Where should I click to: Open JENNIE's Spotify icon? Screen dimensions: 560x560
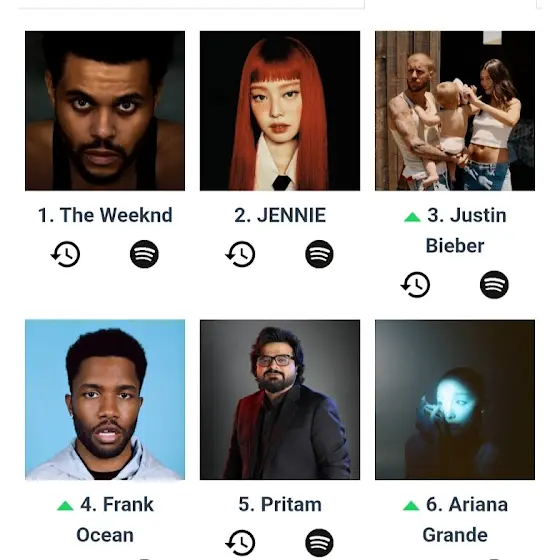319,254
